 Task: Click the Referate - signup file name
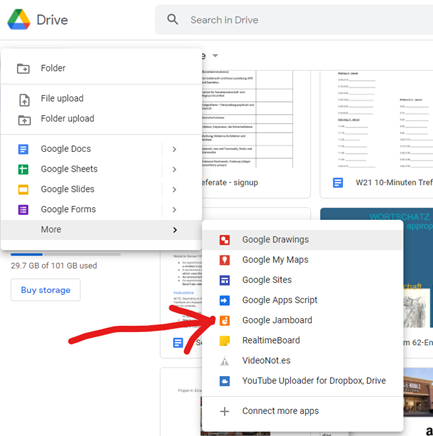[230, 183]
